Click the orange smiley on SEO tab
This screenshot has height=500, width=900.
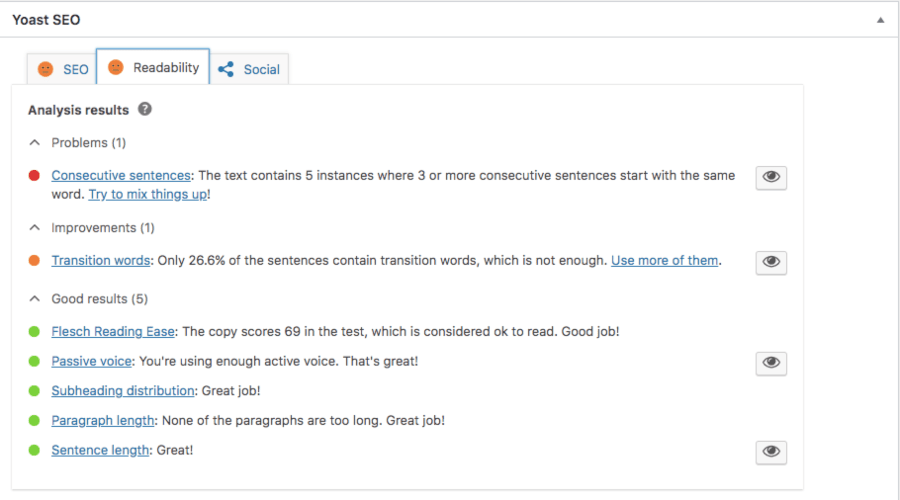pos(45,69)
